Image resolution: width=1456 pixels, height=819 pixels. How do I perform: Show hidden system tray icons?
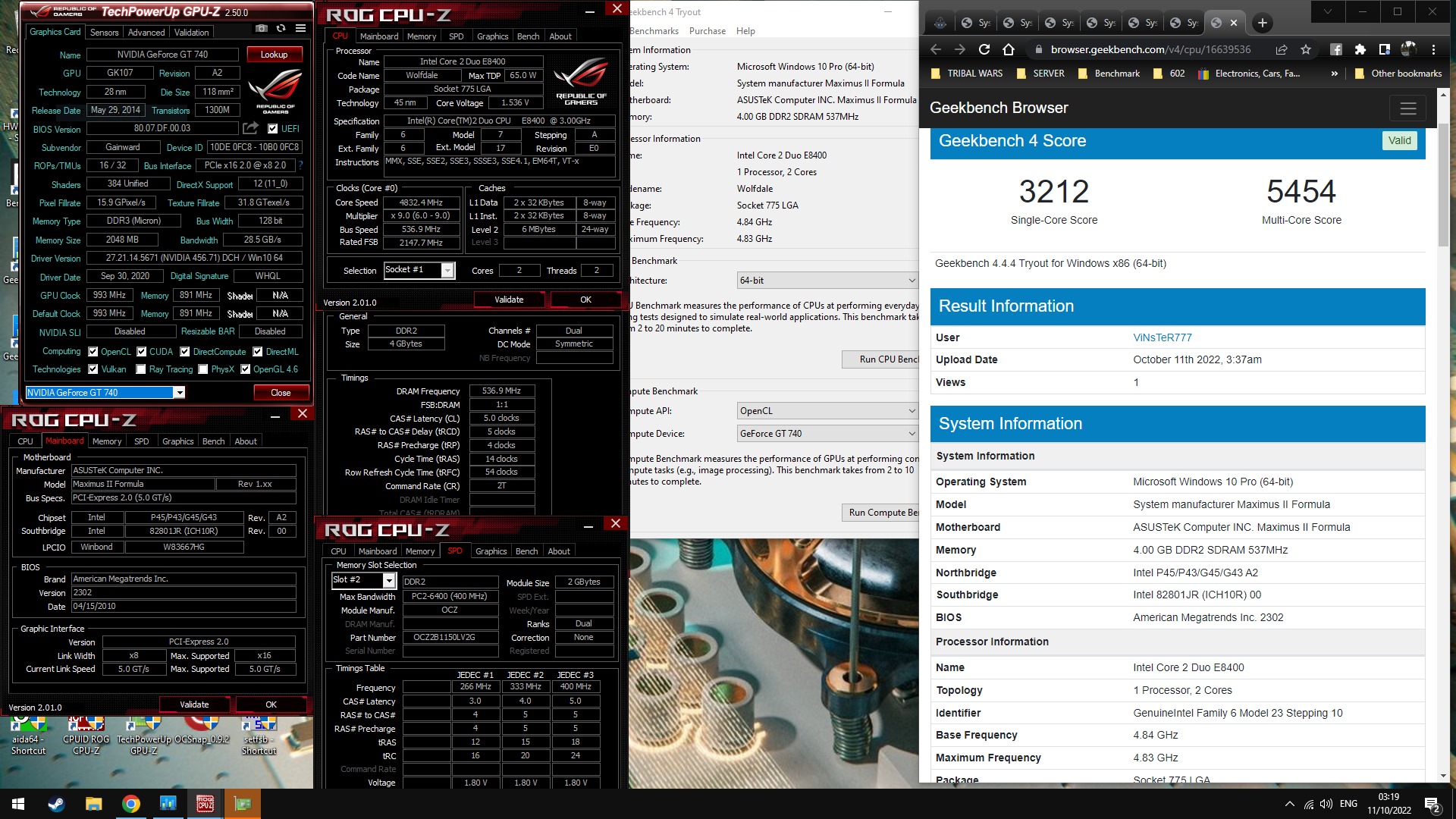(x=1290, y=804)
